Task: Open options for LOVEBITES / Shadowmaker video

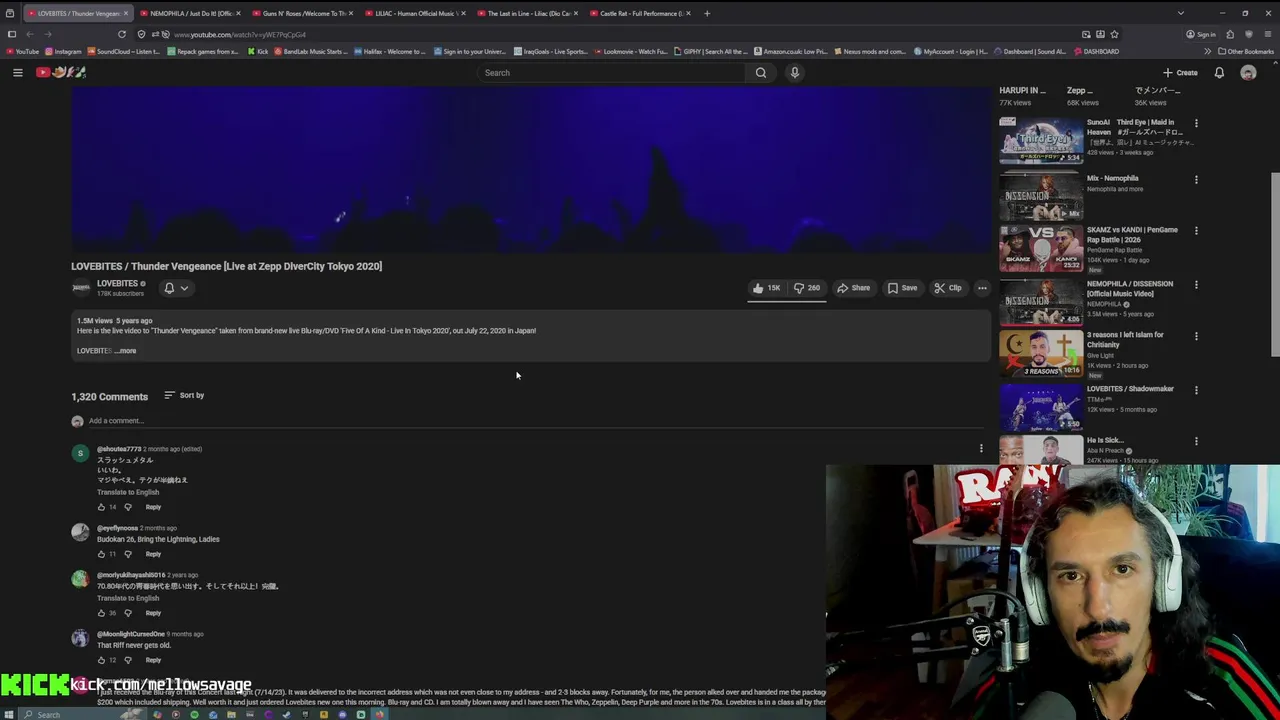Action: point(1196,390)
